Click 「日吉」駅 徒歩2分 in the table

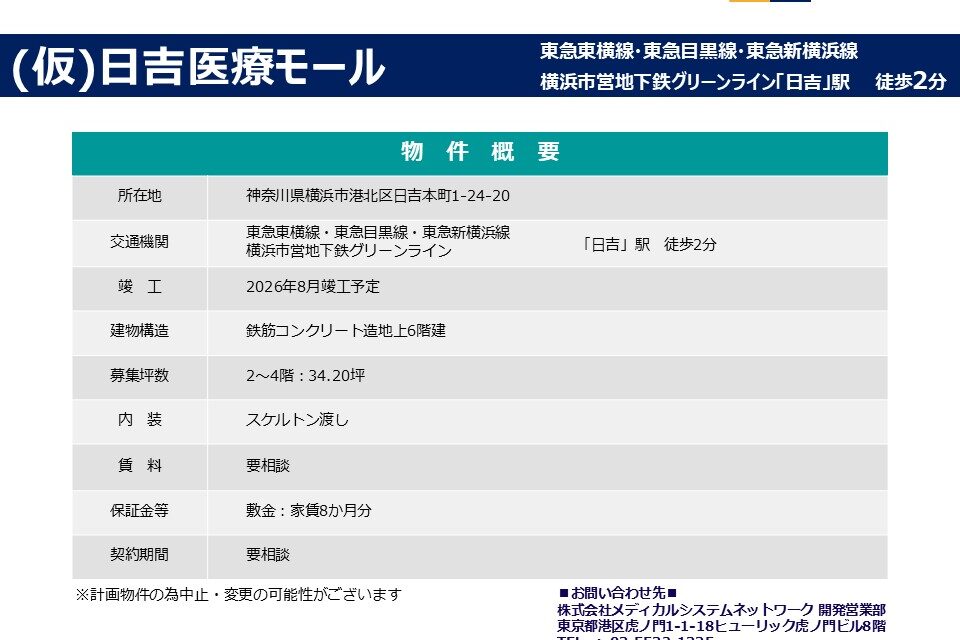coord(648,244)
